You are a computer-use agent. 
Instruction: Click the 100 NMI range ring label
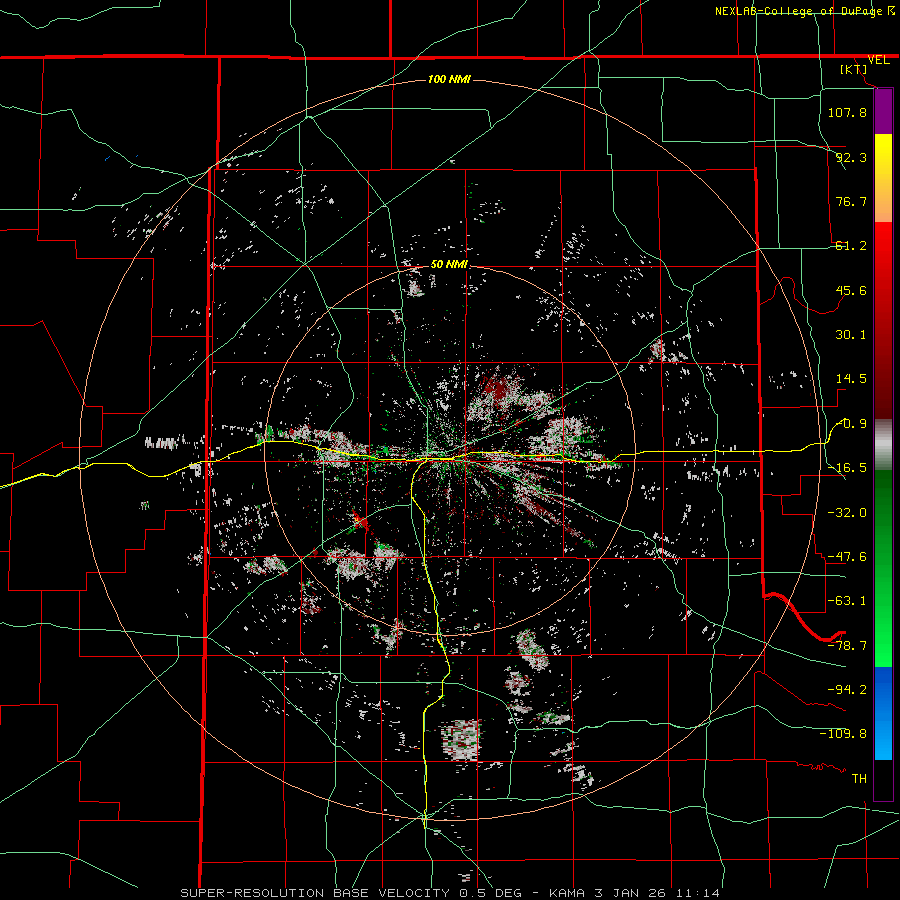tap(449, 79)
